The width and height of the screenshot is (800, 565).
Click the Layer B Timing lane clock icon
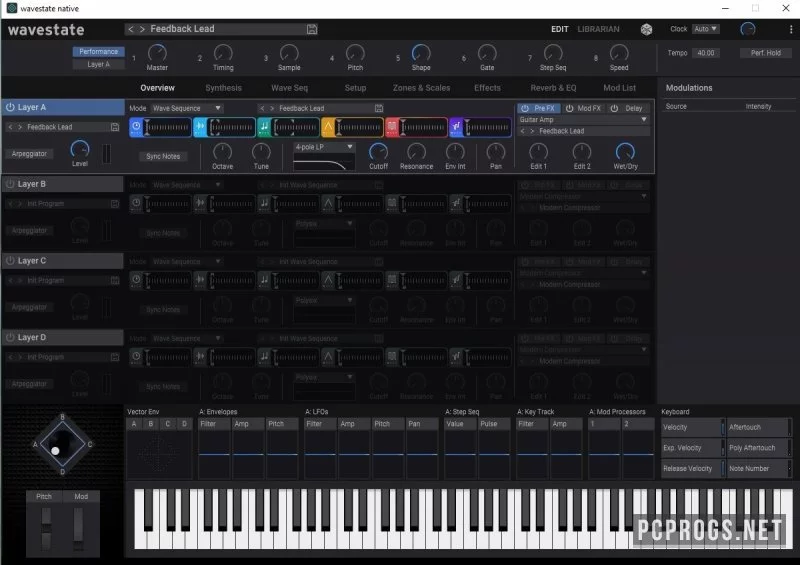[136, 203]
